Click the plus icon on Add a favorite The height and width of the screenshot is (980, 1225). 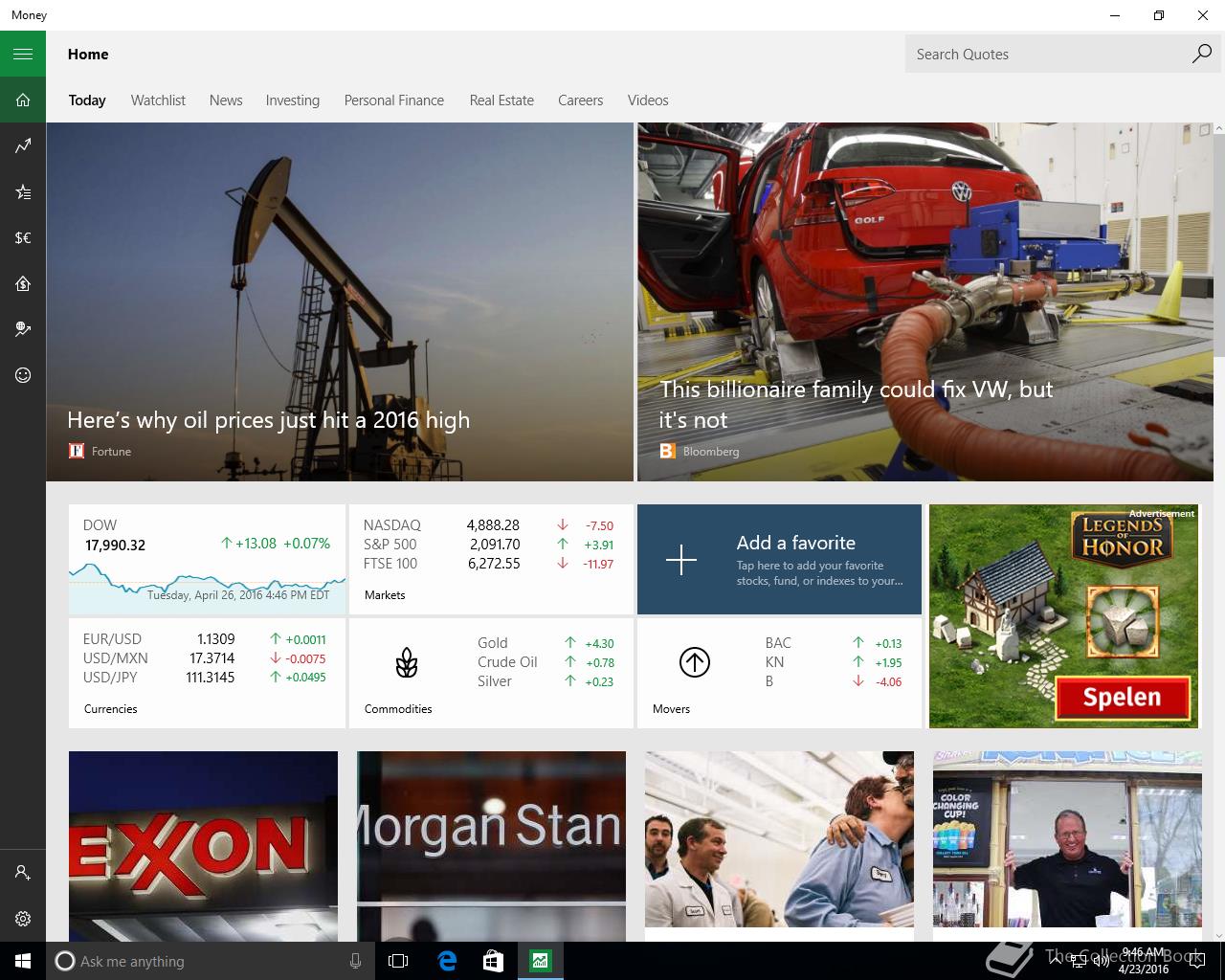pyautogui.click(x=681, y=560)
